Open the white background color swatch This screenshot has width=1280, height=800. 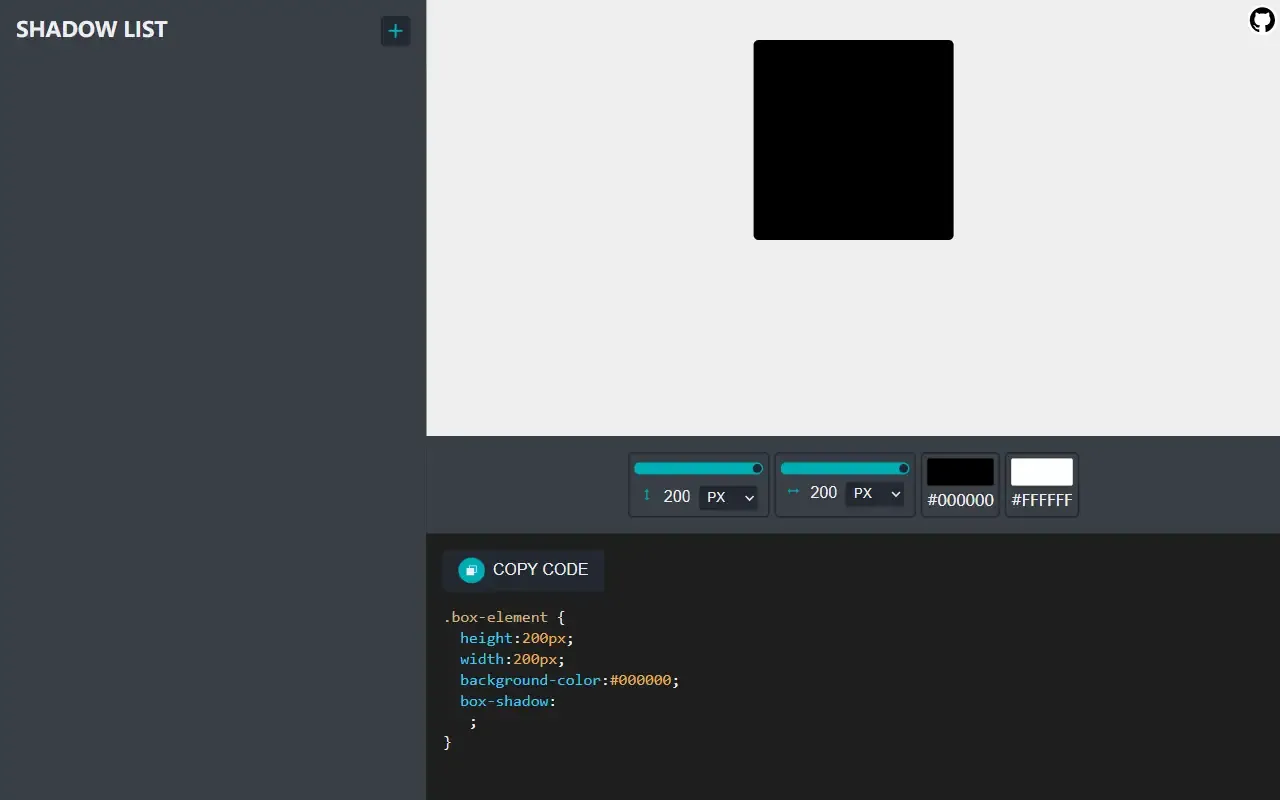tap(1042, 472)
